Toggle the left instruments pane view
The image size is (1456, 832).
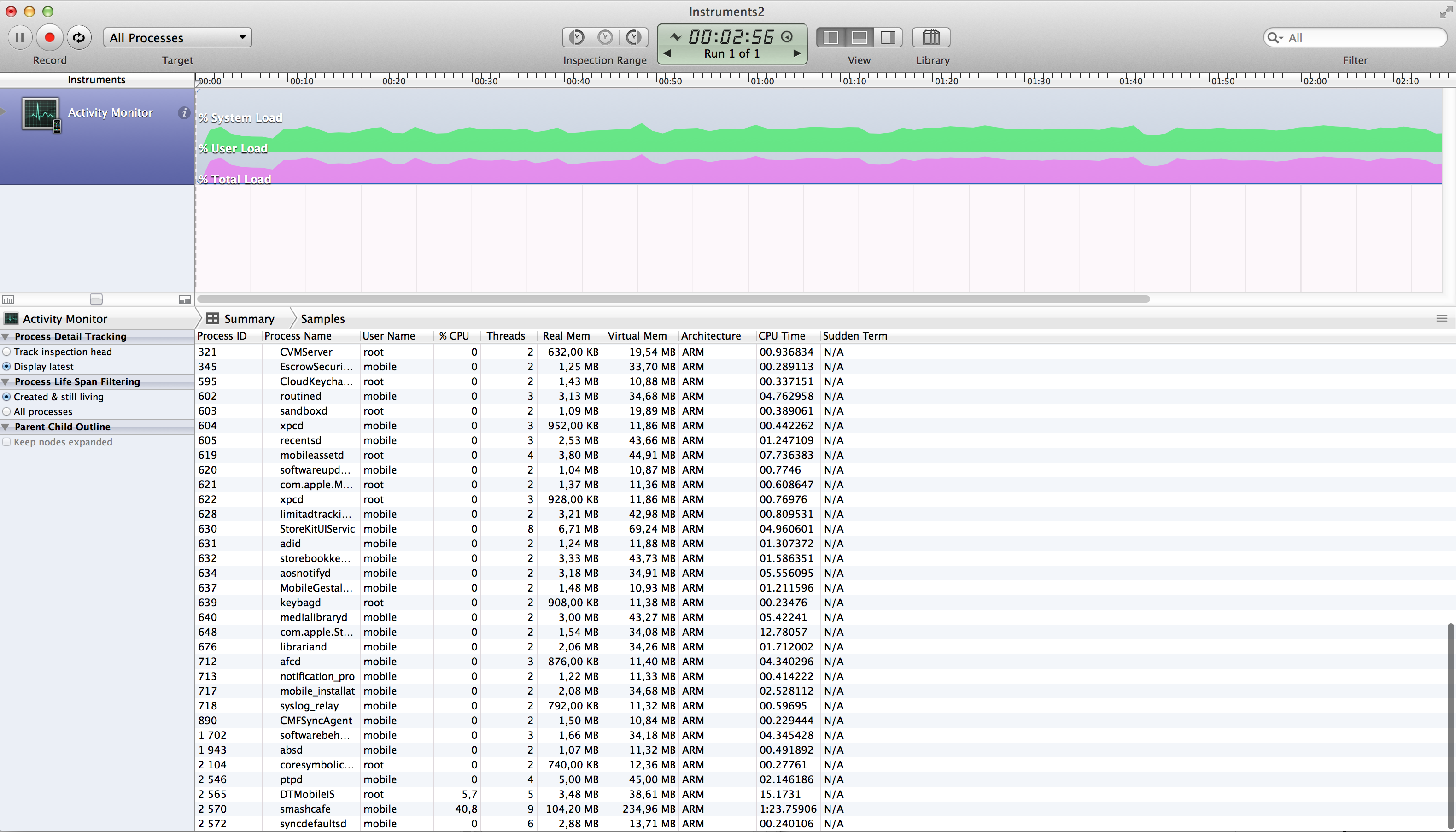click(831, 38)
